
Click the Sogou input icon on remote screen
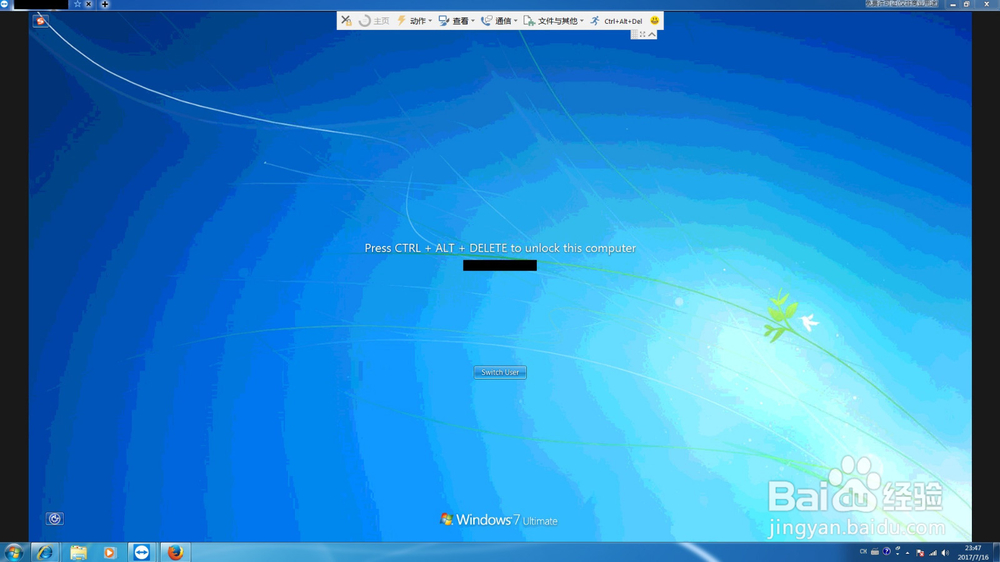tap(40, 21)
